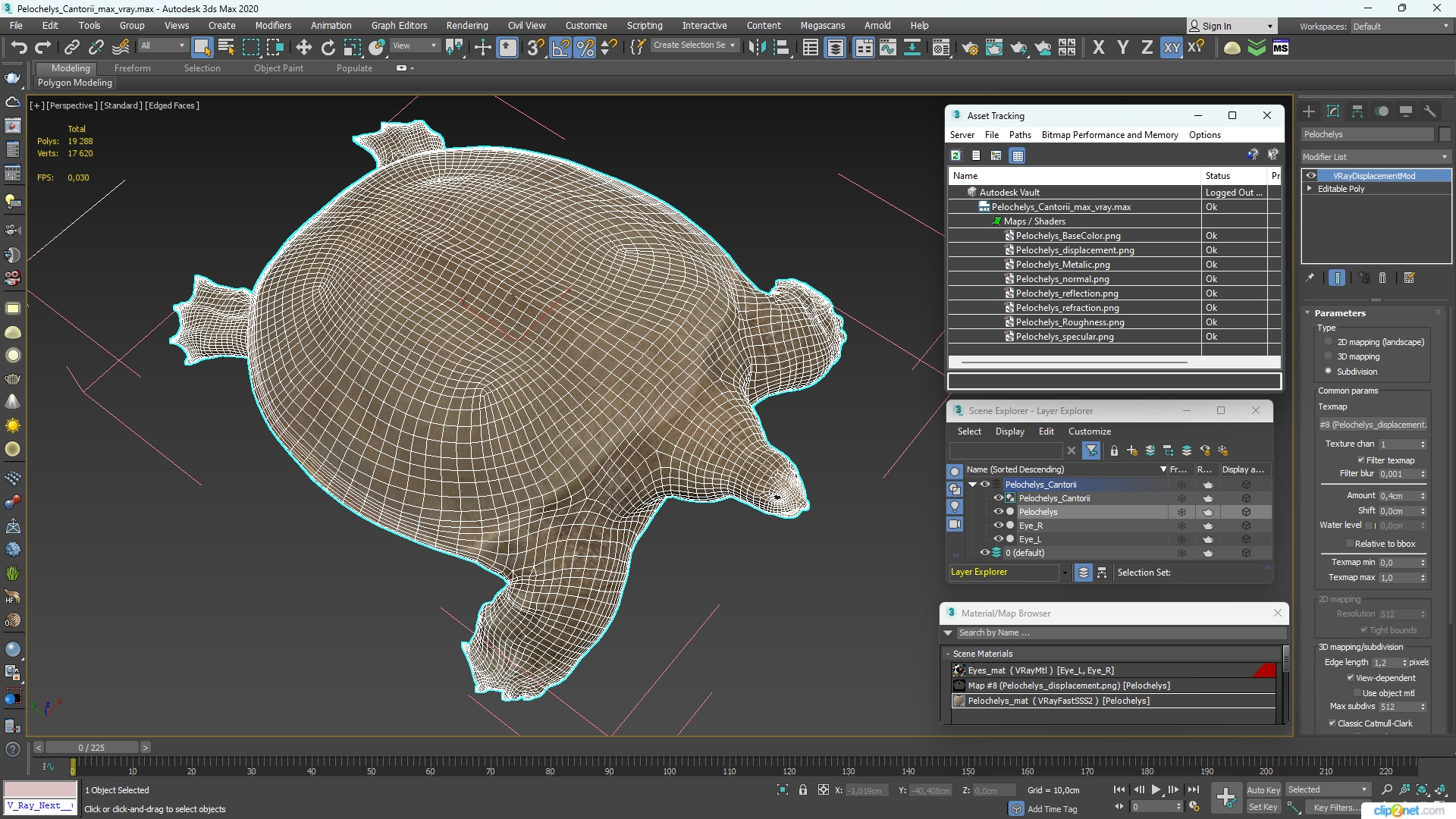The image size is (1456, 819).
Task: Open selection filter All dropdown
Action: click(162, 45)
